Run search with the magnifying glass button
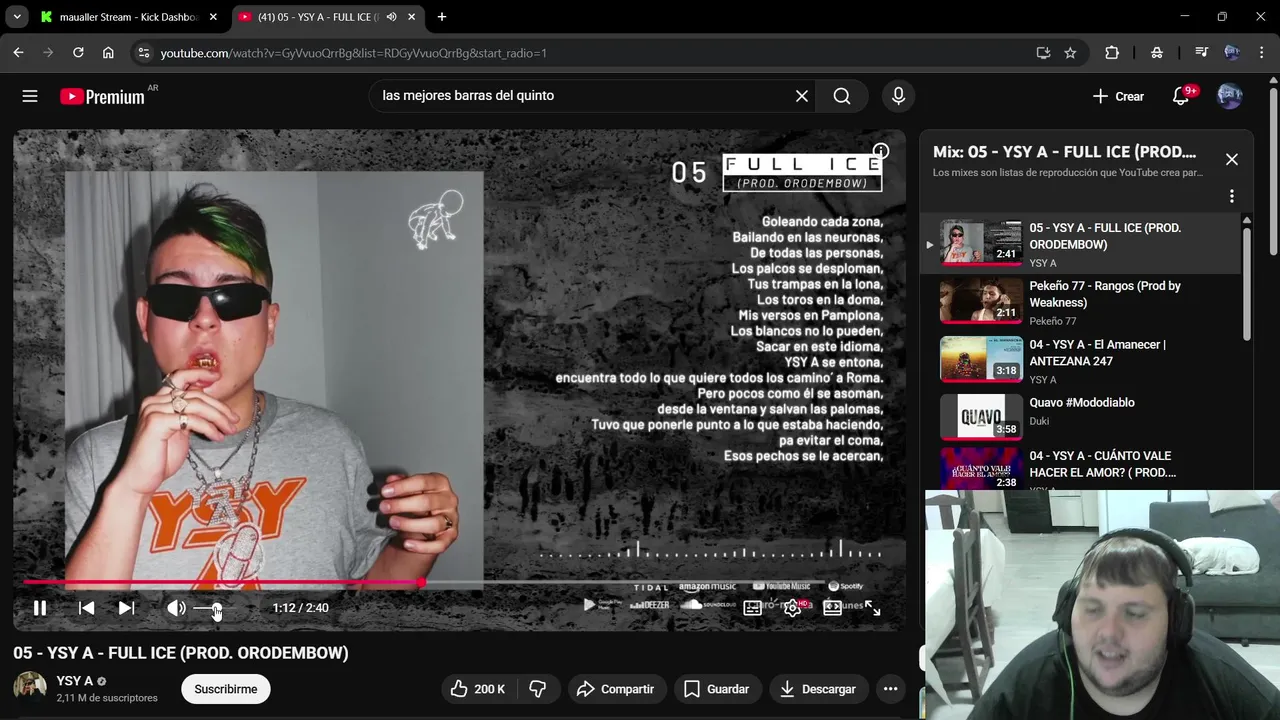Screen dimensions: 1280x720 pyautogui.click(x=842, y=96)
